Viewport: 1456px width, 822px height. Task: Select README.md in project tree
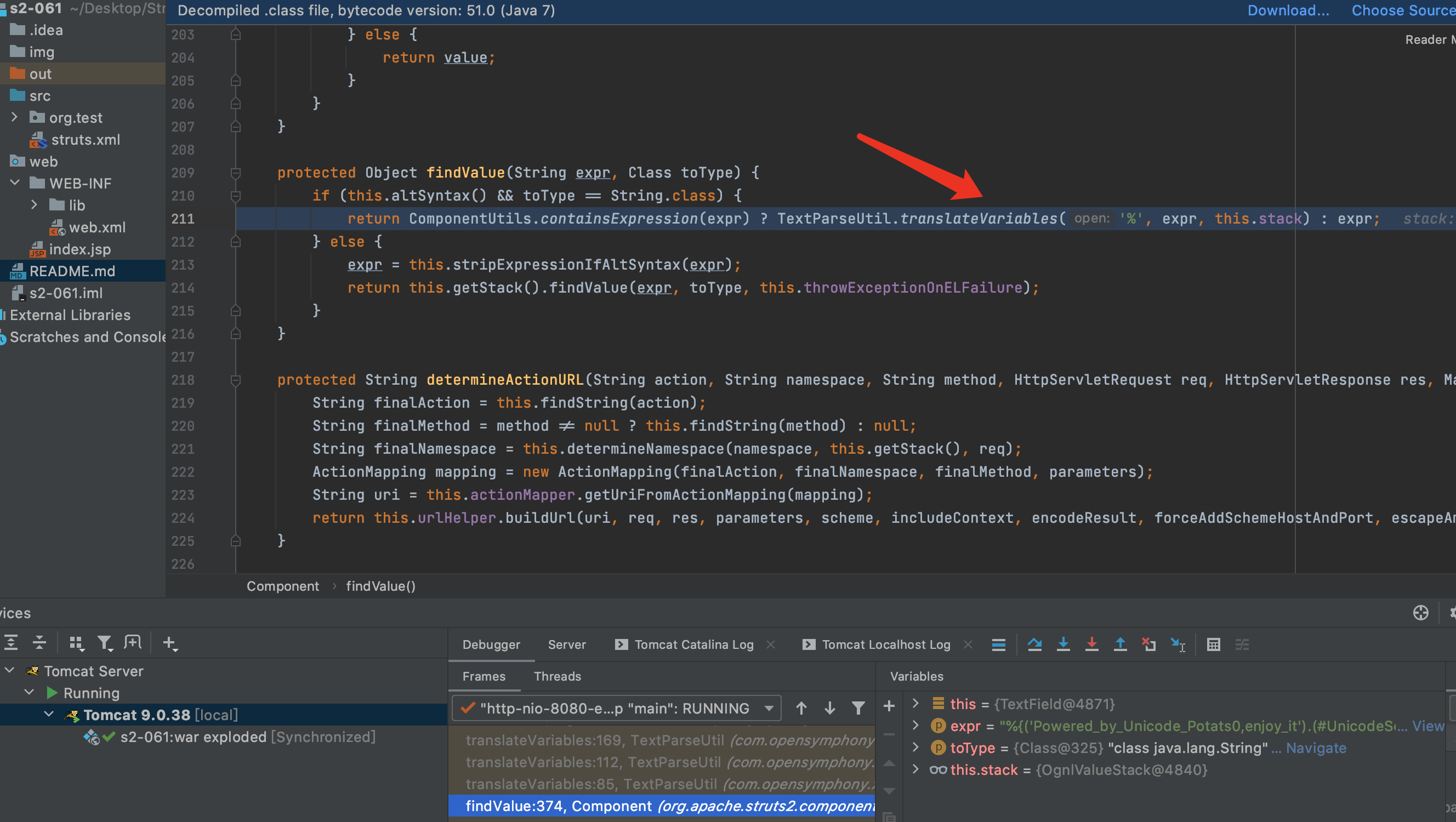[72, 271]
